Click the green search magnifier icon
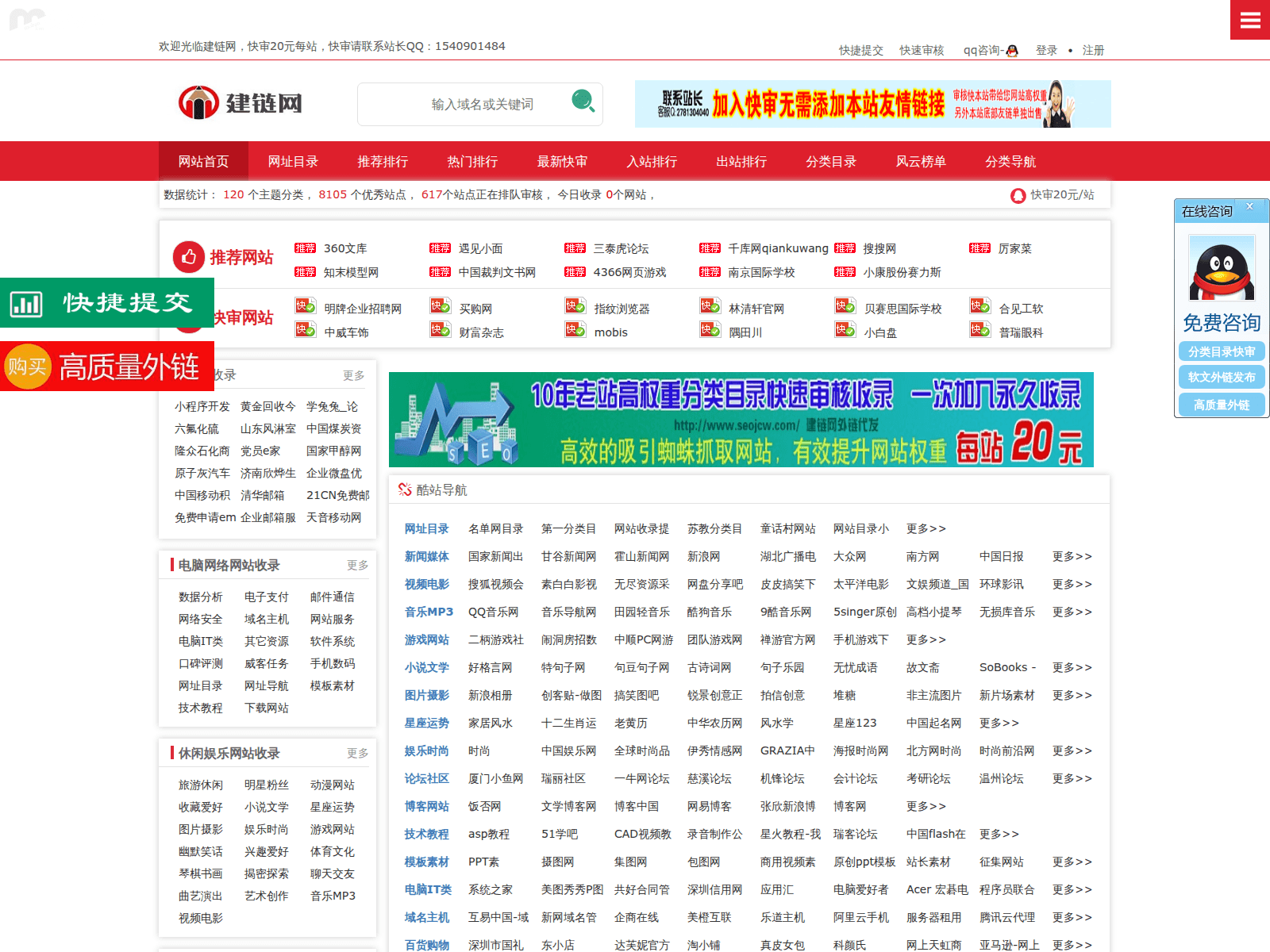The width and height of the screenshot is (1270, 952). [583, 102]
